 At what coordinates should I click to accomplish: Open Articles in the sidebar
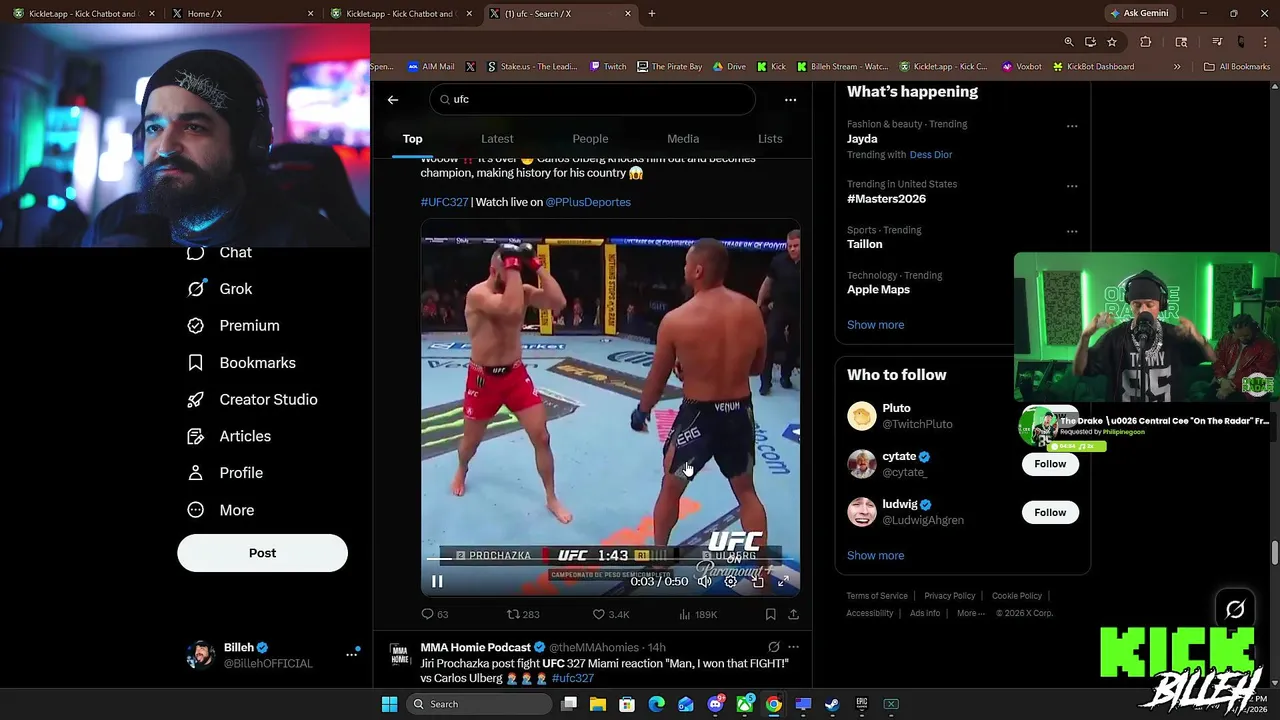point(229,436)
